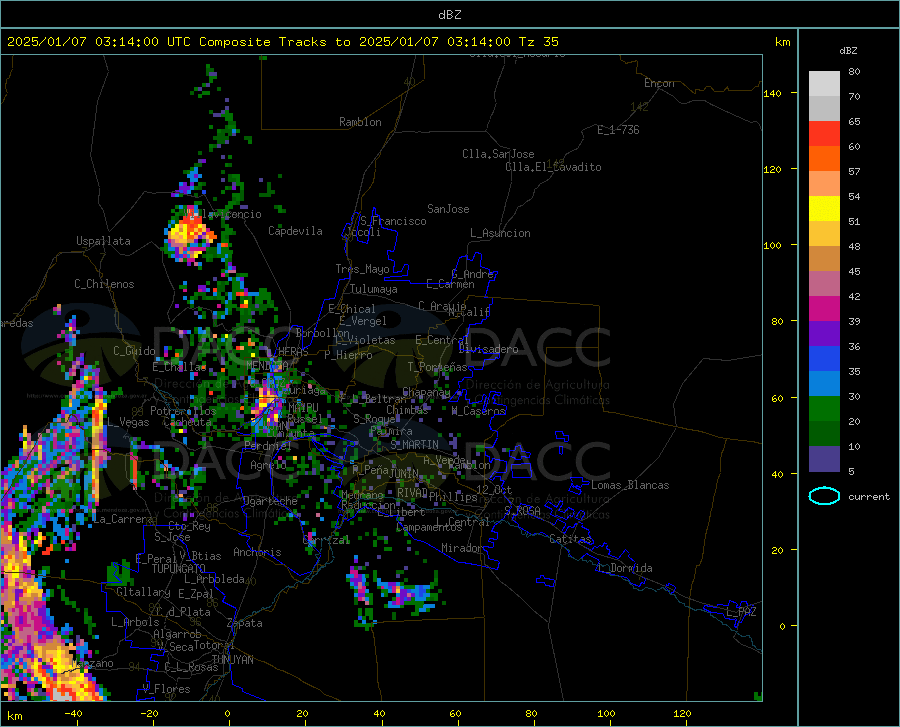Click the 'Chapanay' place label
This screenshot has height=727, width=900.
pos(426,392)
